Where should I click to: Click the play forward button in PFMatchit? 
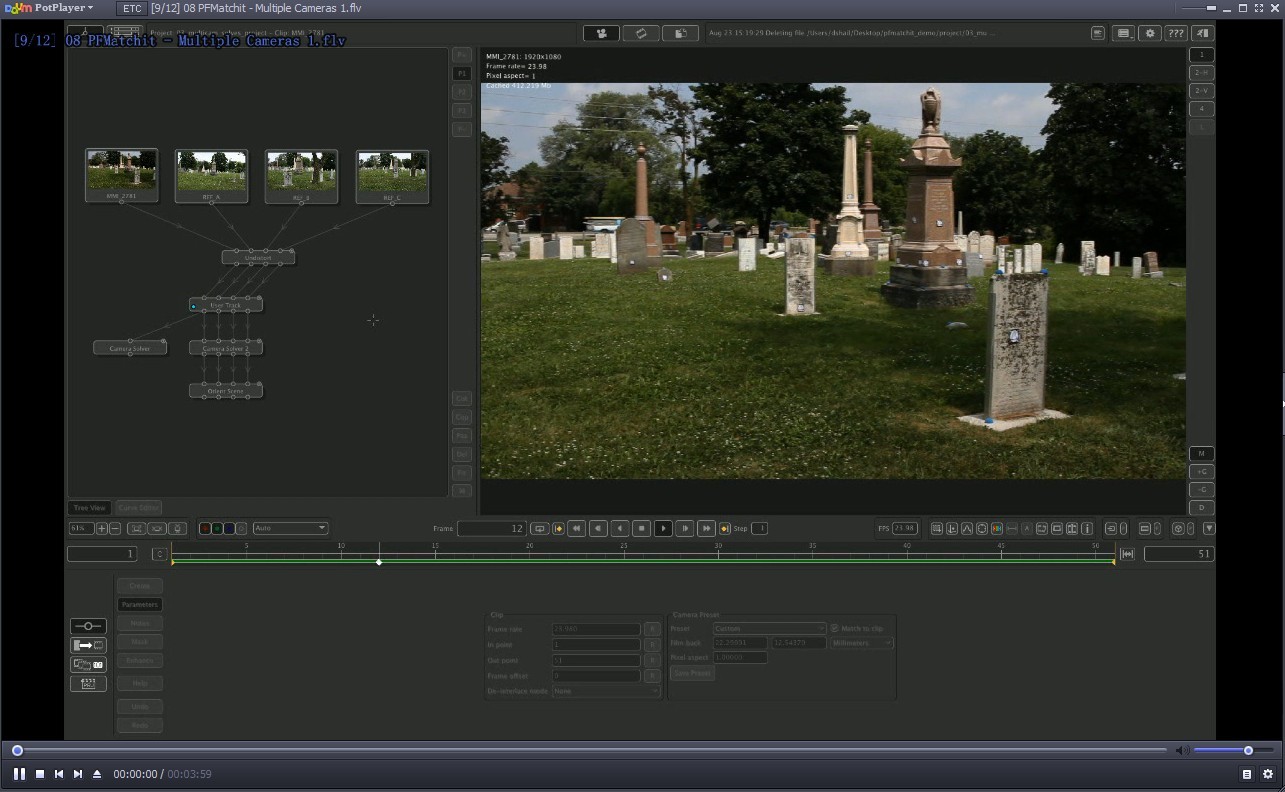[x=663, y=528]
